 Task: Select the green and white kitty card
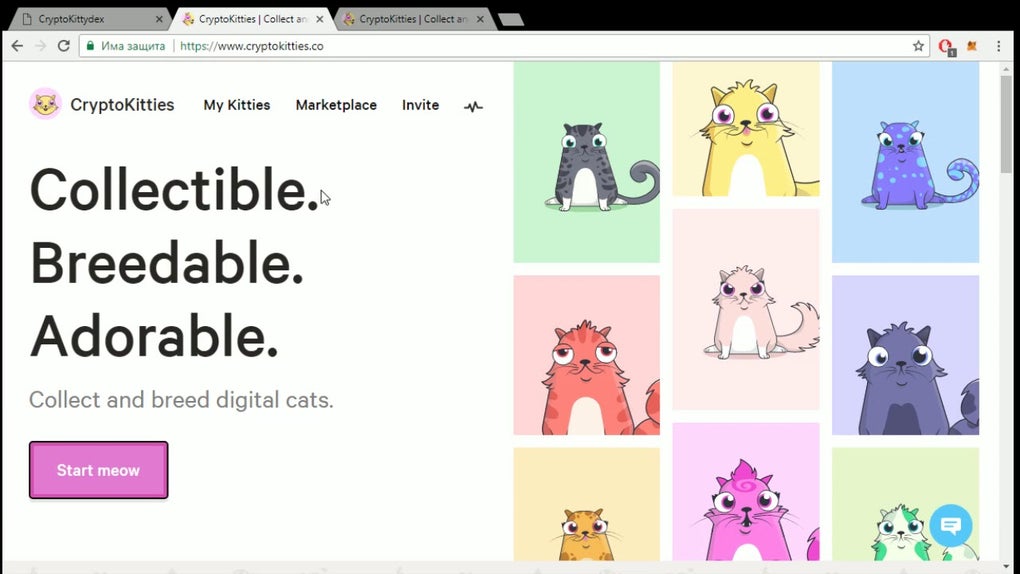pos(906,504)
